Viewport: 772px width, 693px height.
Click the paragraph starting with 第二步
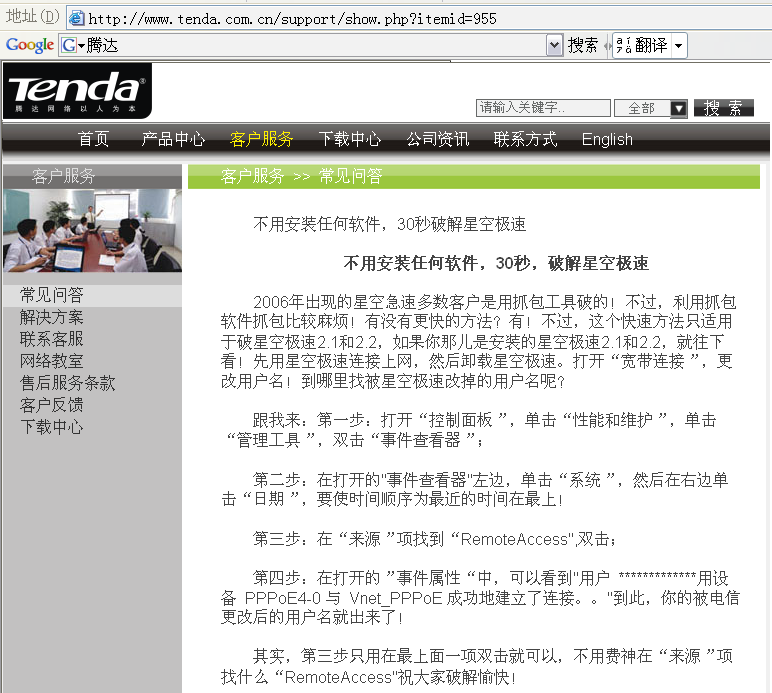475,489
